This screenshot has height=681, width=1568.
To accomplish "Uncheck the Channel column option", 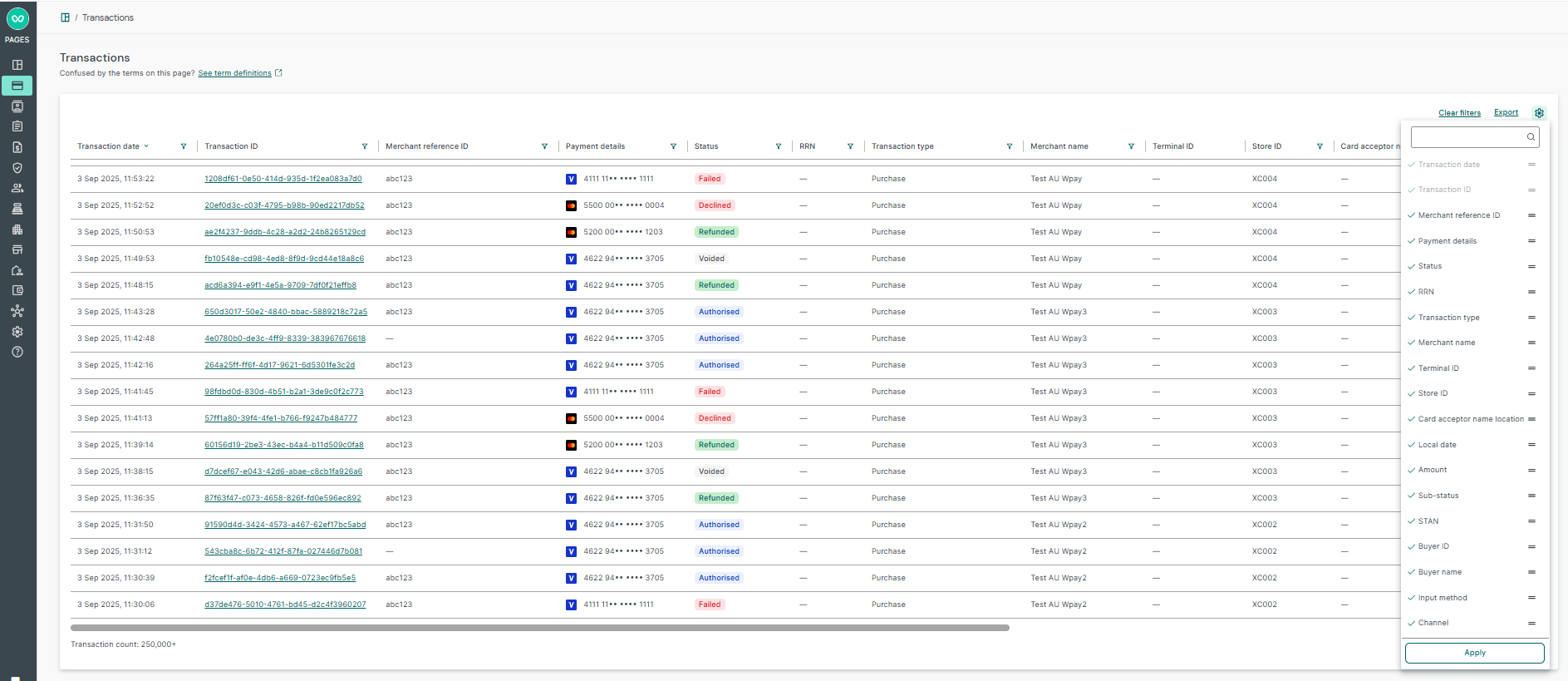I will [x=1412, y=623].
